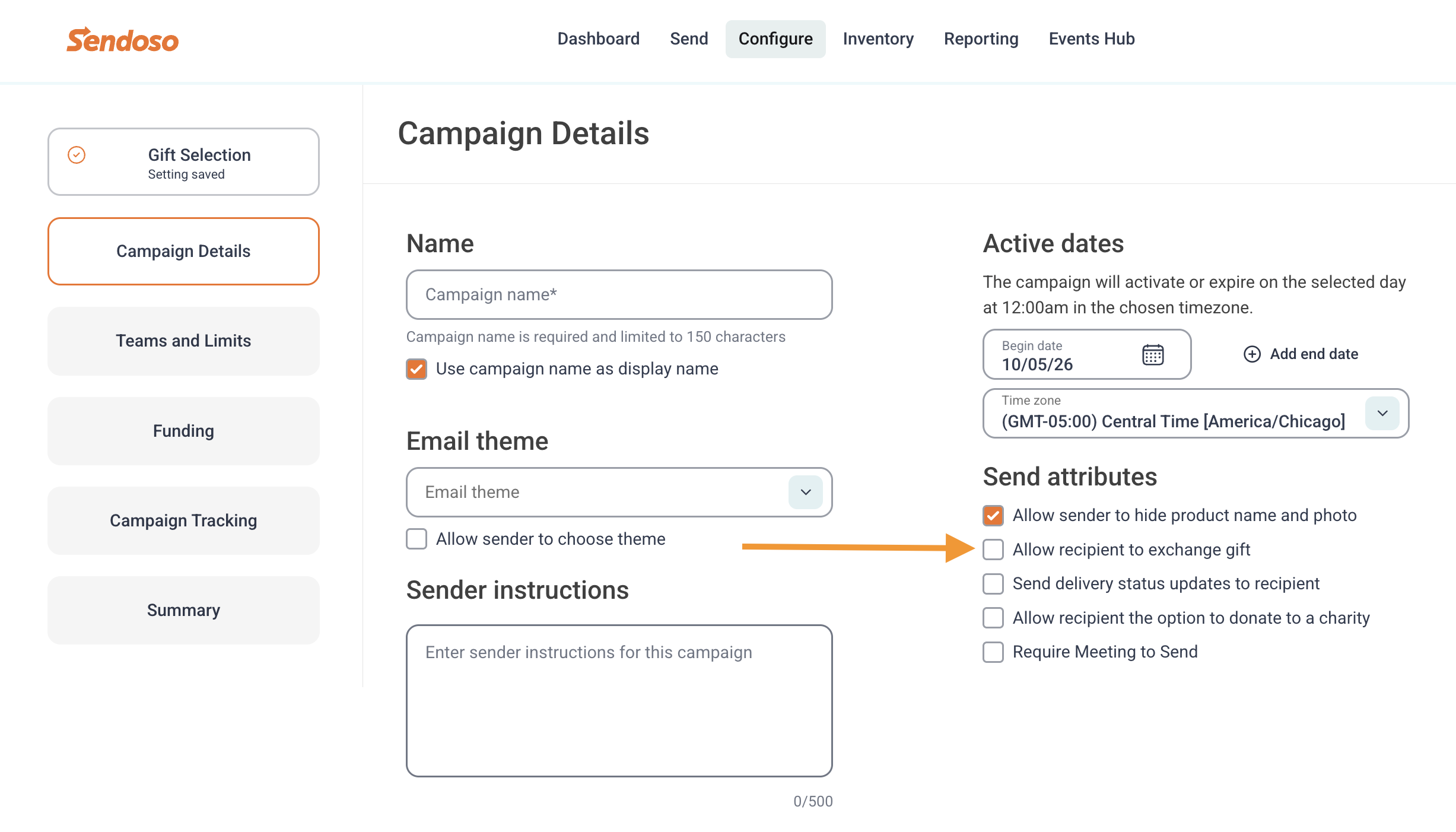
Task: Enable Allow sender to choose theme
Action: tap(417, 539)
